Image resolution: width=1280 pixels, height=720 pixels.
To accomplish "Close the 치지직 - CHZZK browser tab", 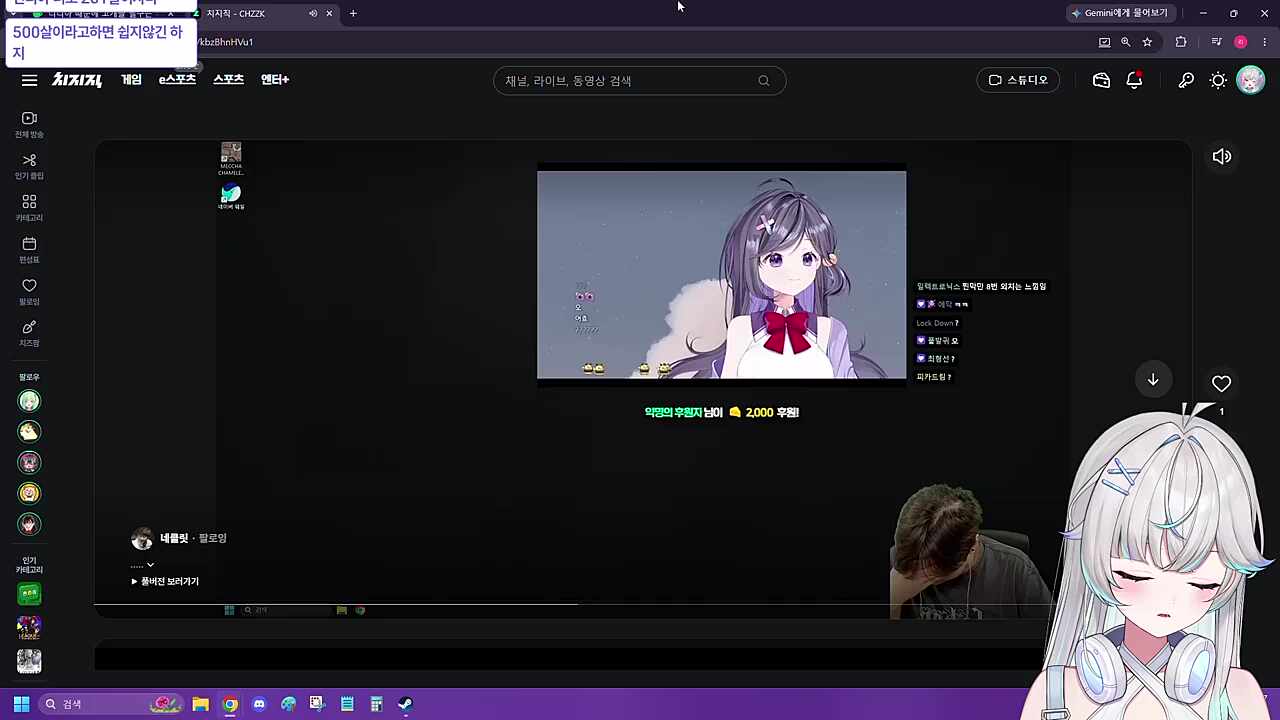I will click(329, 13).
